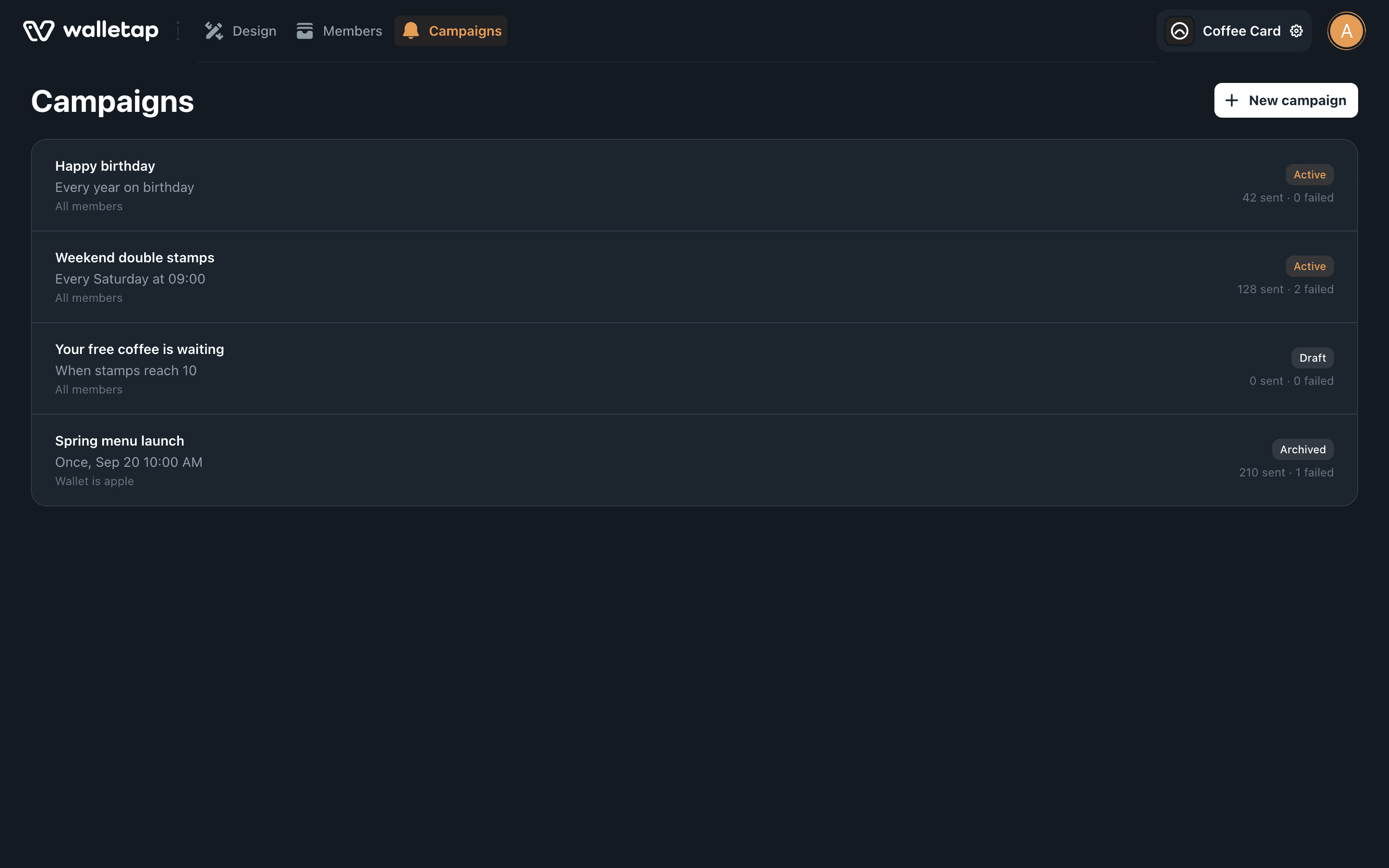1389x868 pixels.
Task: Click 'When stamps reach 10' trigger text
Action: (126, 371)
